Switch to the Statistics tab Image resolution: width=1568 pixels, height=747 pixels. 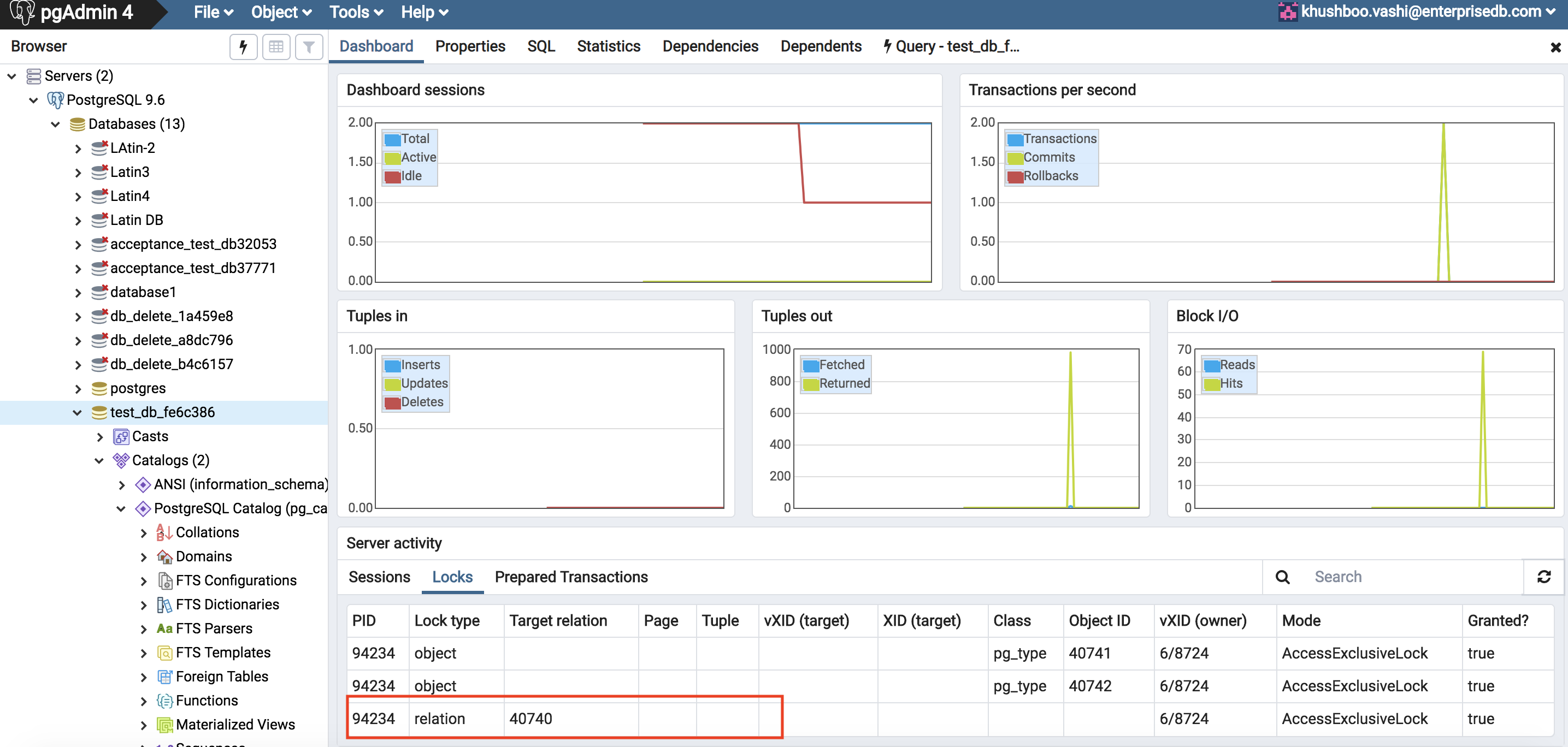point(608,46)
